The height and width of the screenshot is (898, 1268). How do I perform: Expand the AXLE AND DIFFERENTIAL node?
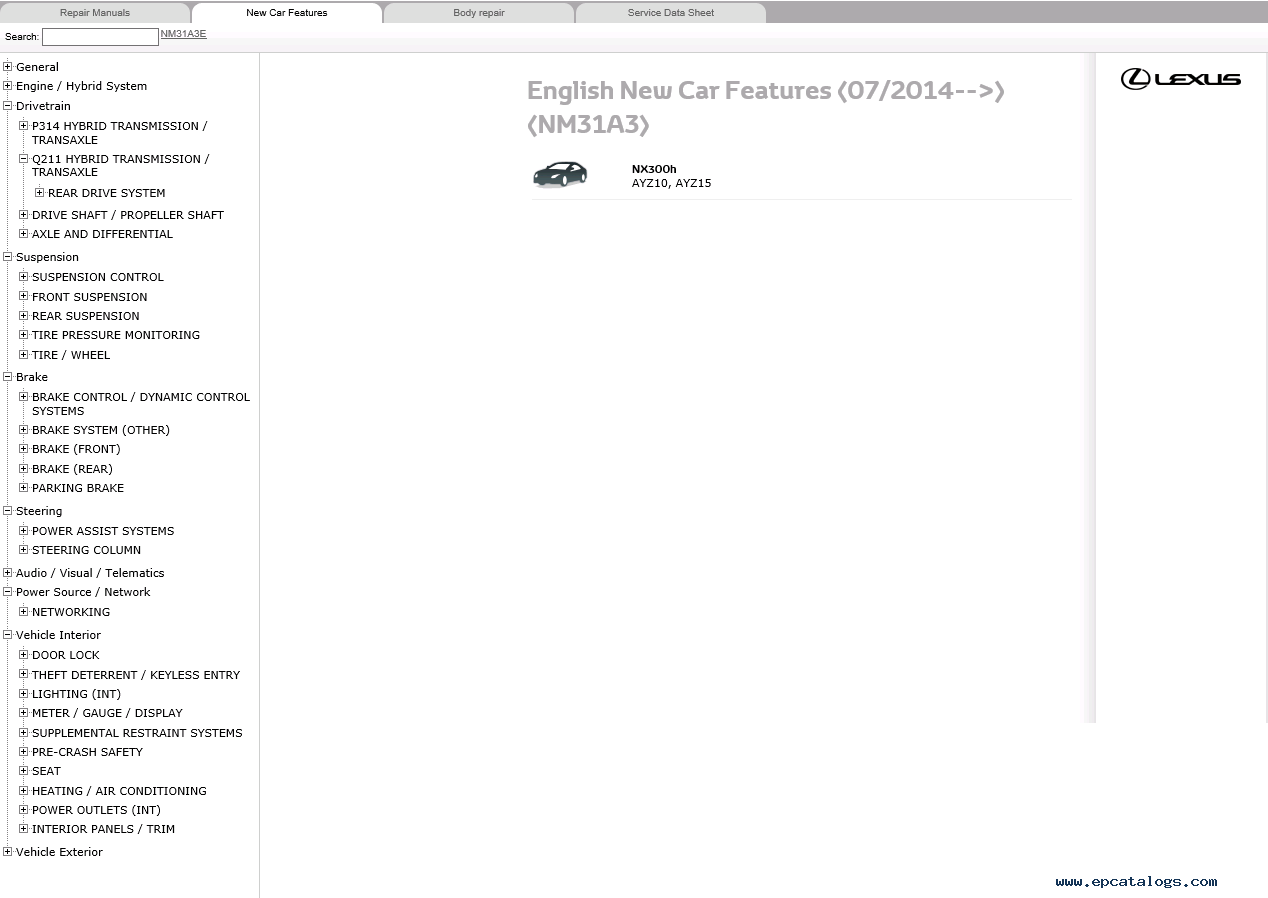coord(24,234)
